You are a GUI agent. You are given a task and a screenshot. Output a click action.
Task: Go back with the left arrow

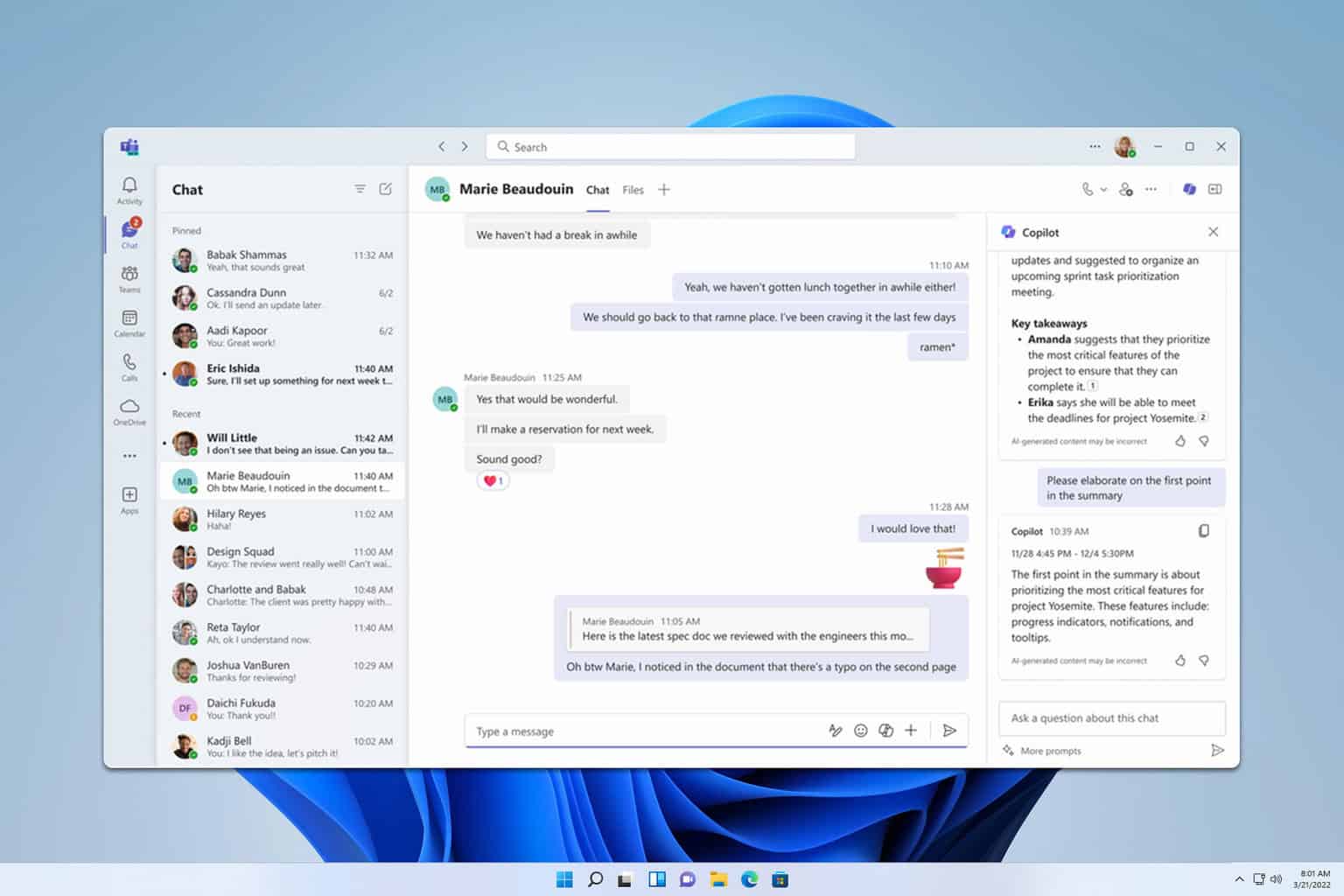click(x=442, y=146)
